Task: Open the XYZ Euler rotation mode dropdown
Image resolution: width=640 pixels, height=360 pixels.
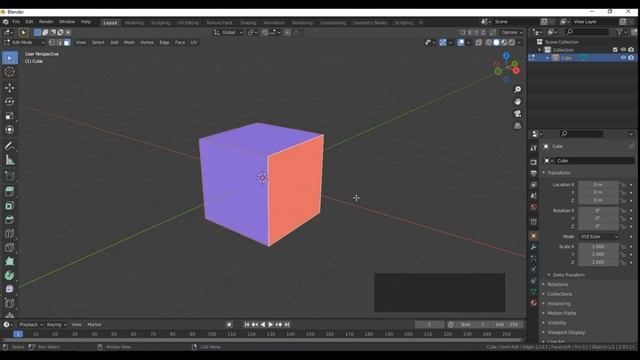Action: [599, 237]
